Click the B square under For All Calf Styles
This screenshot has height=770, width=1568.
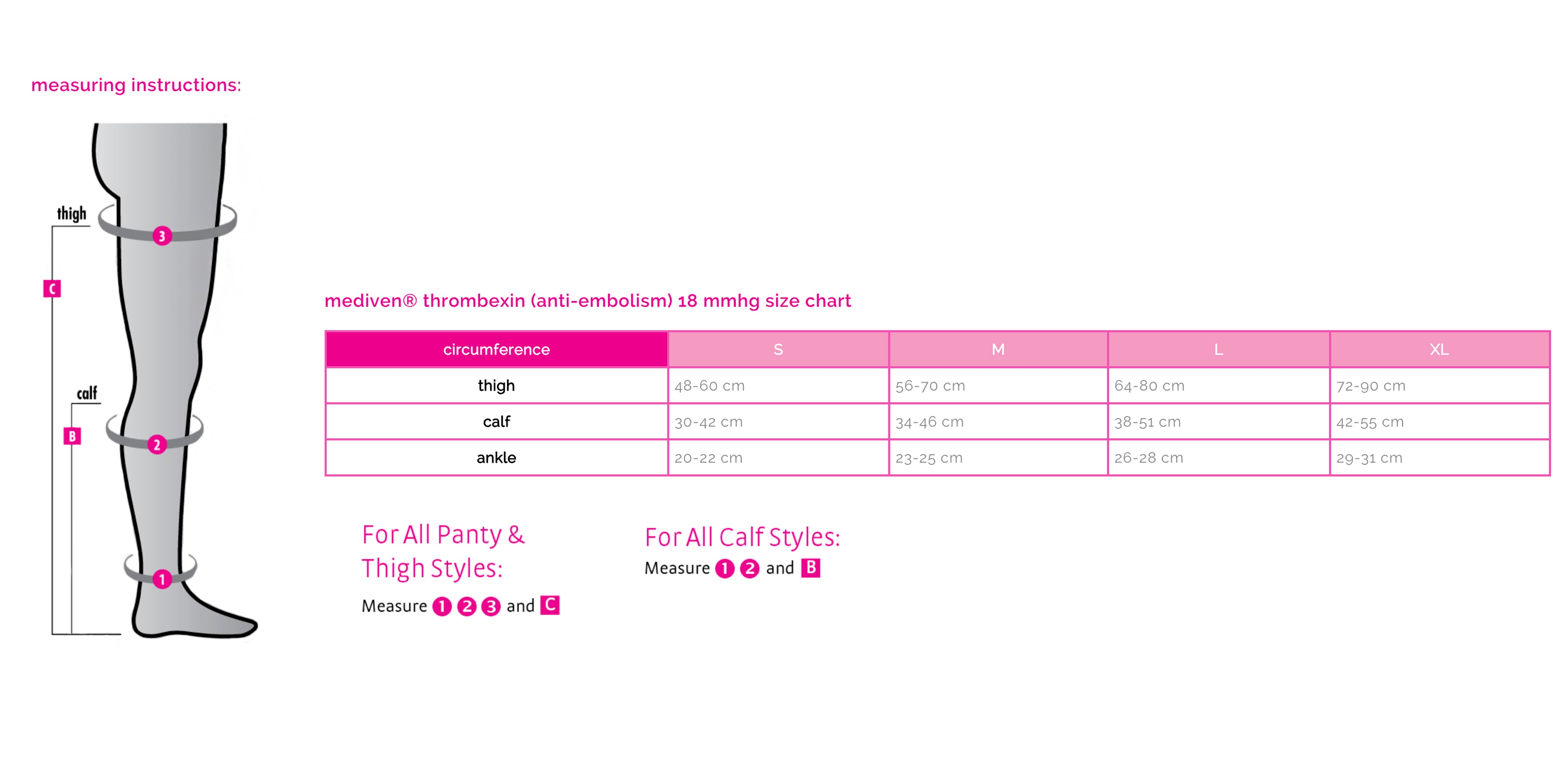pyautogui.click(x=810, y=568)
